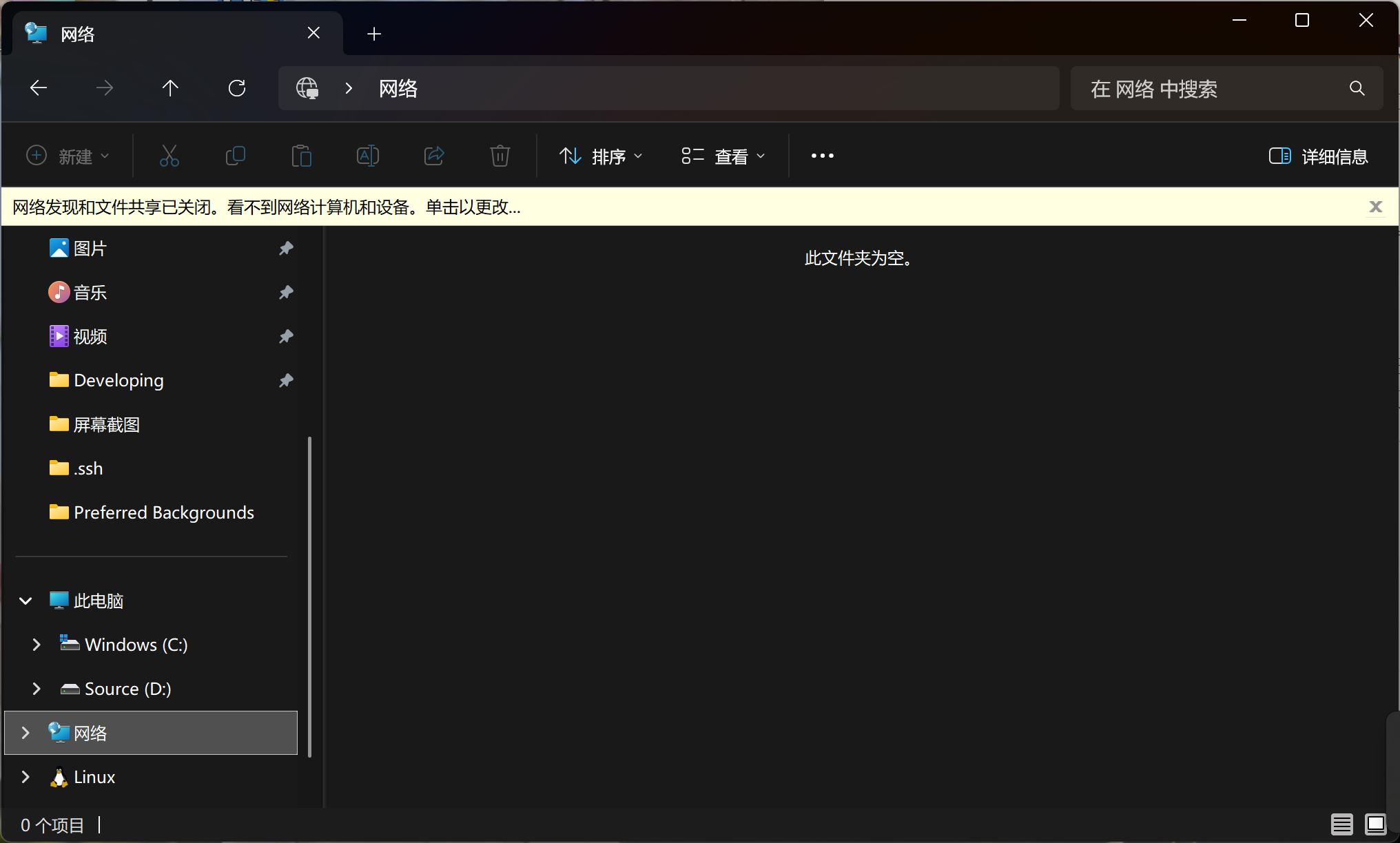Expand the Linux tree node
1400x843 pixels.
(x=25, y=777)
